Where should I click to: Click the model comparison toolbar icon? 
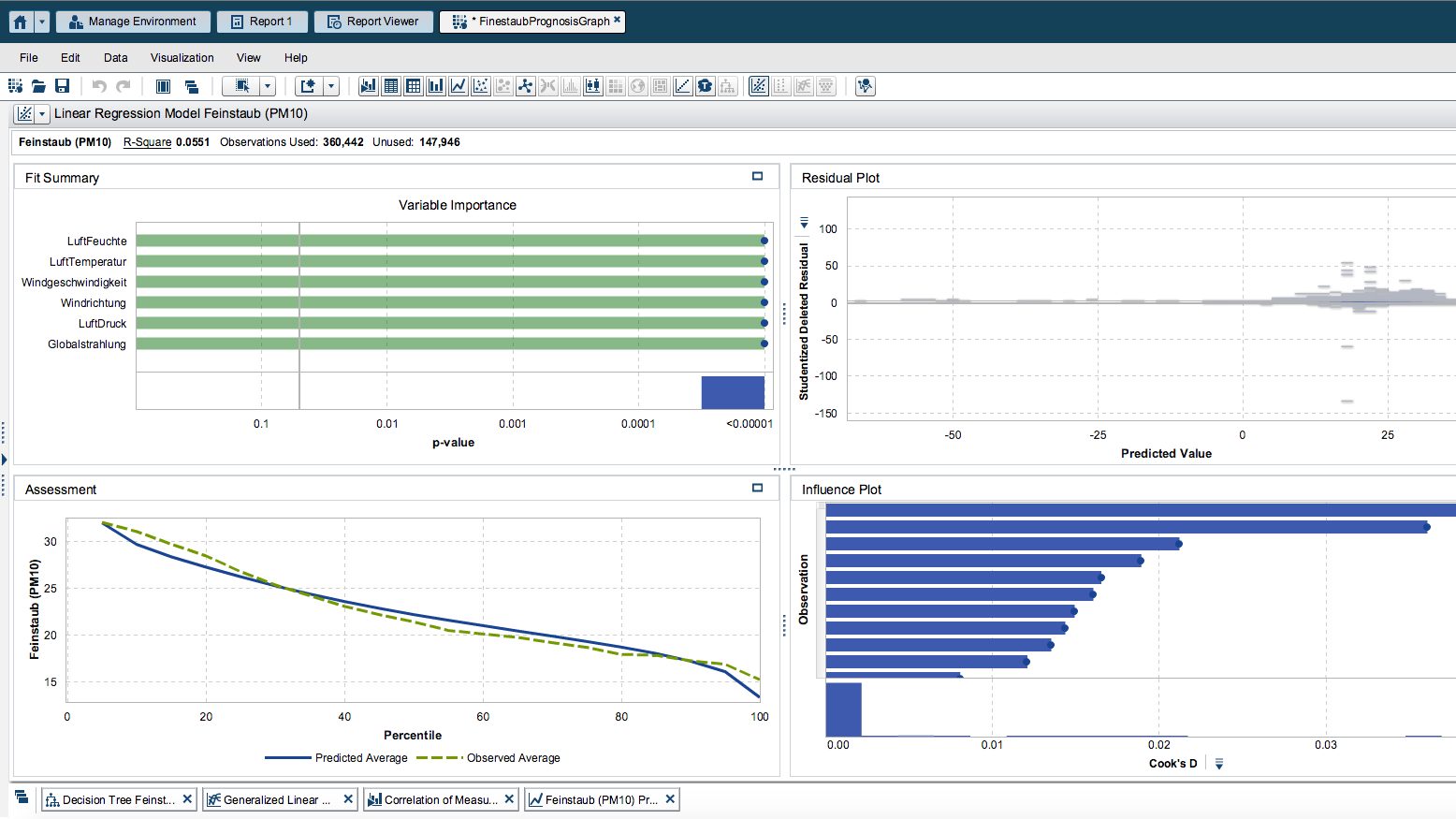866,86
